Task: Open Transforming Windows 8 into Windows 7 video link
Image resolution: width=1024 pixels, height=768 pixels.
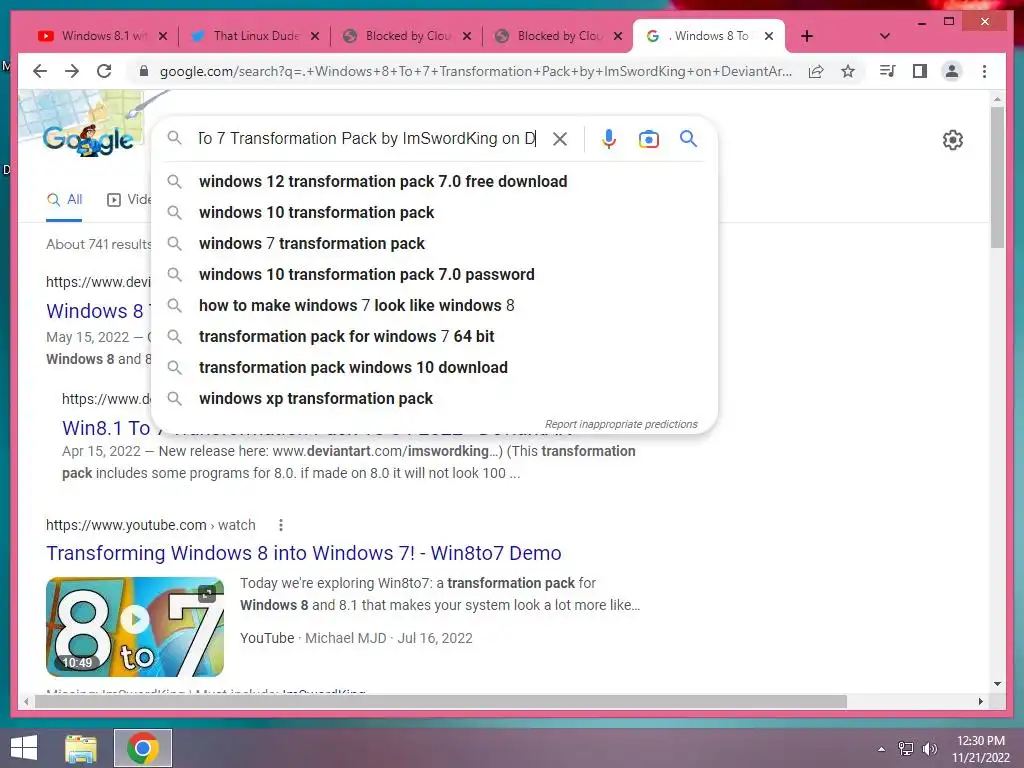Action: 304,553
